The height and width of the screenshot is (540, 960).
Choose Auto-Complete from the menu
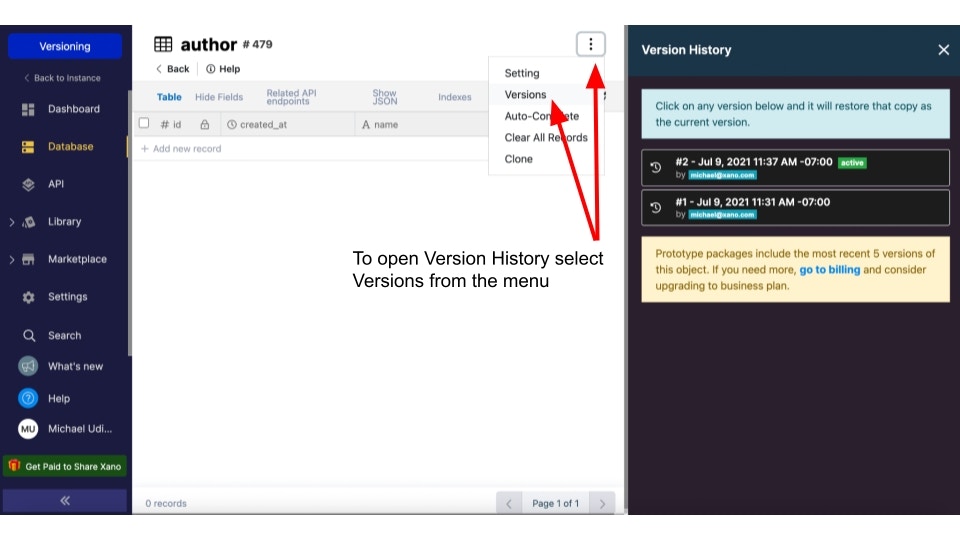click(541, 116)
